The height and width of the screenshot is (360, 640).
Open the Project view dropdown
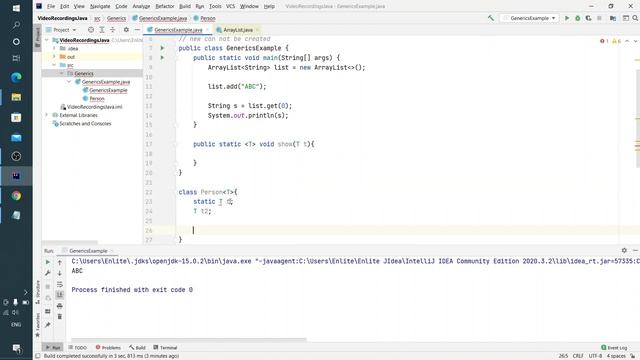[61, 30]
